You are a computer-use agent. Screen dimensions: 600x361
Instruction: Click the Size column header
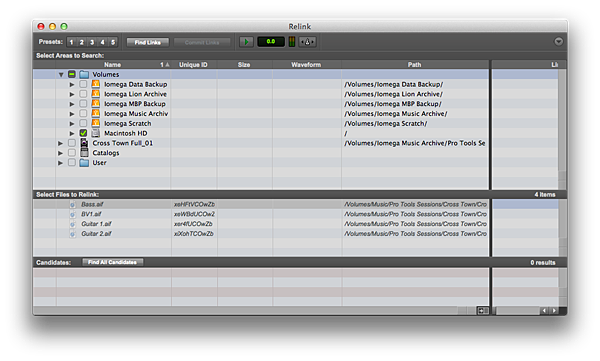[x=244, y=65]
